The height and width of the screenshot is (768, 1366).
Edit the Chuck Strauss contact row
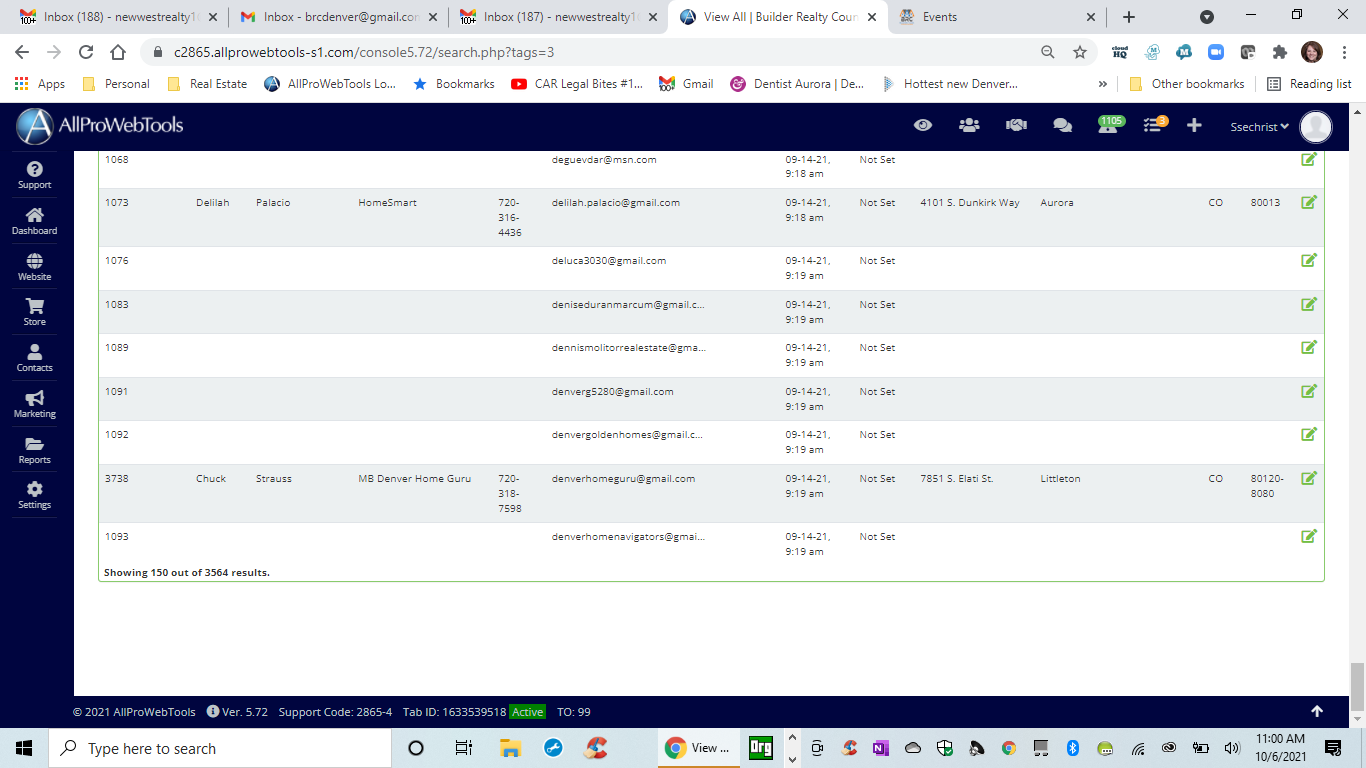pyautogui.click(x=1308, y=478)
